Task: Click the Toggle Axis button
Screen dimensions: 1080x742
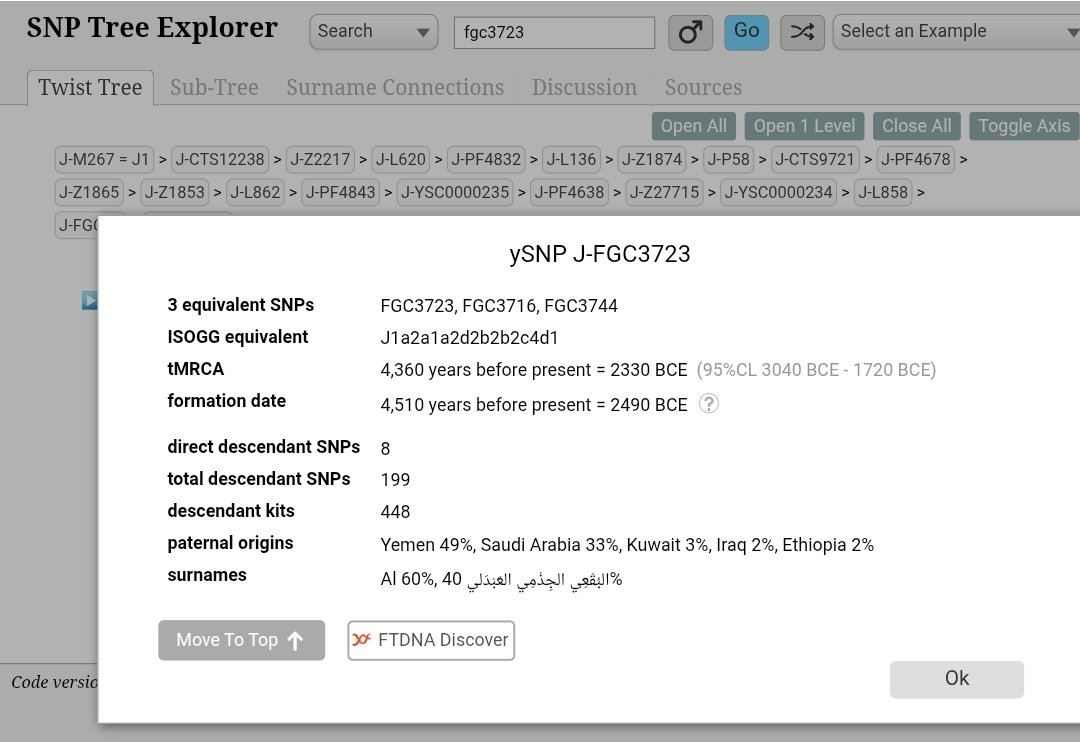Action: (1024, 126)
